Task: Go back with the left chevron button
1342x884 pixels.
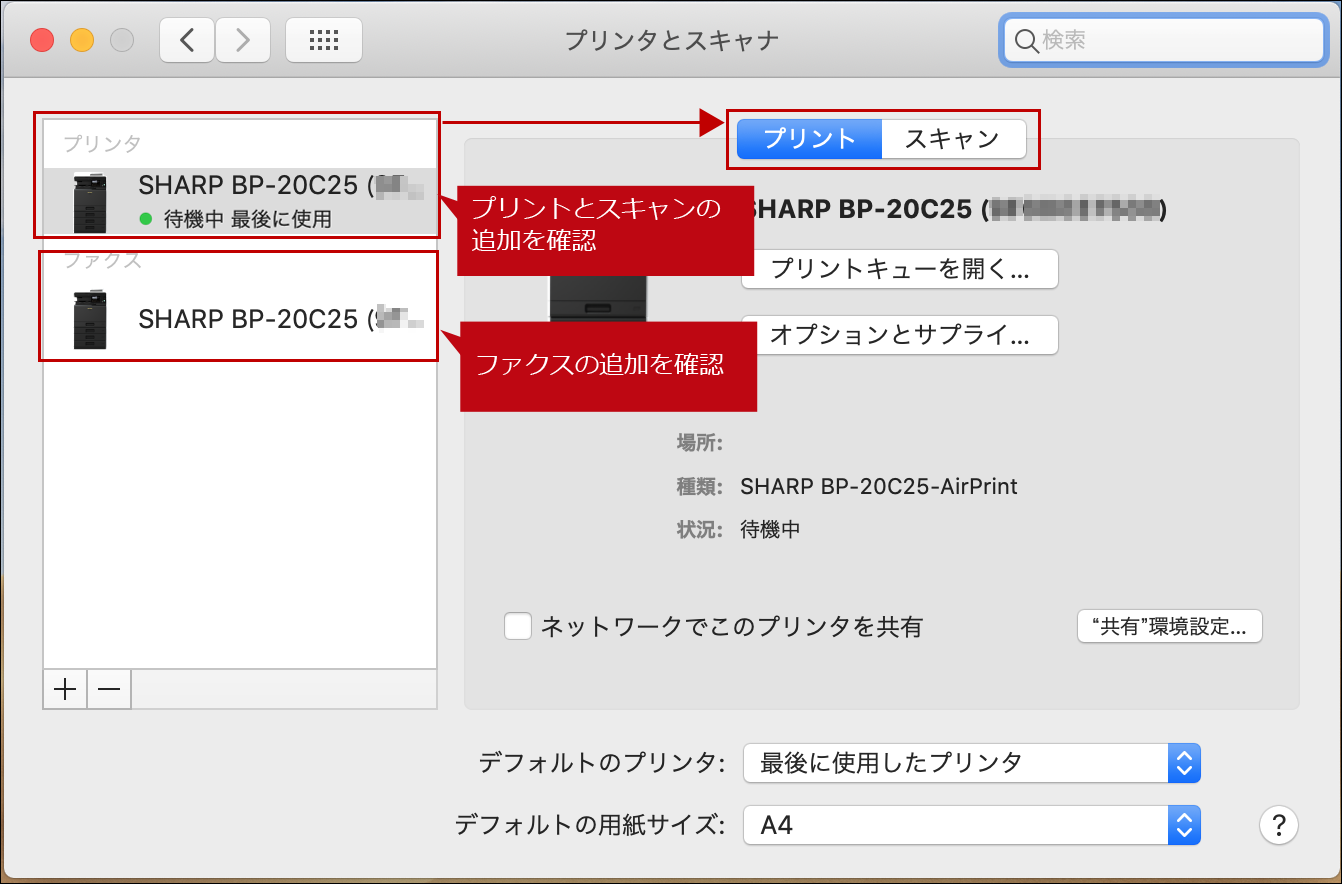Action: 187,40
